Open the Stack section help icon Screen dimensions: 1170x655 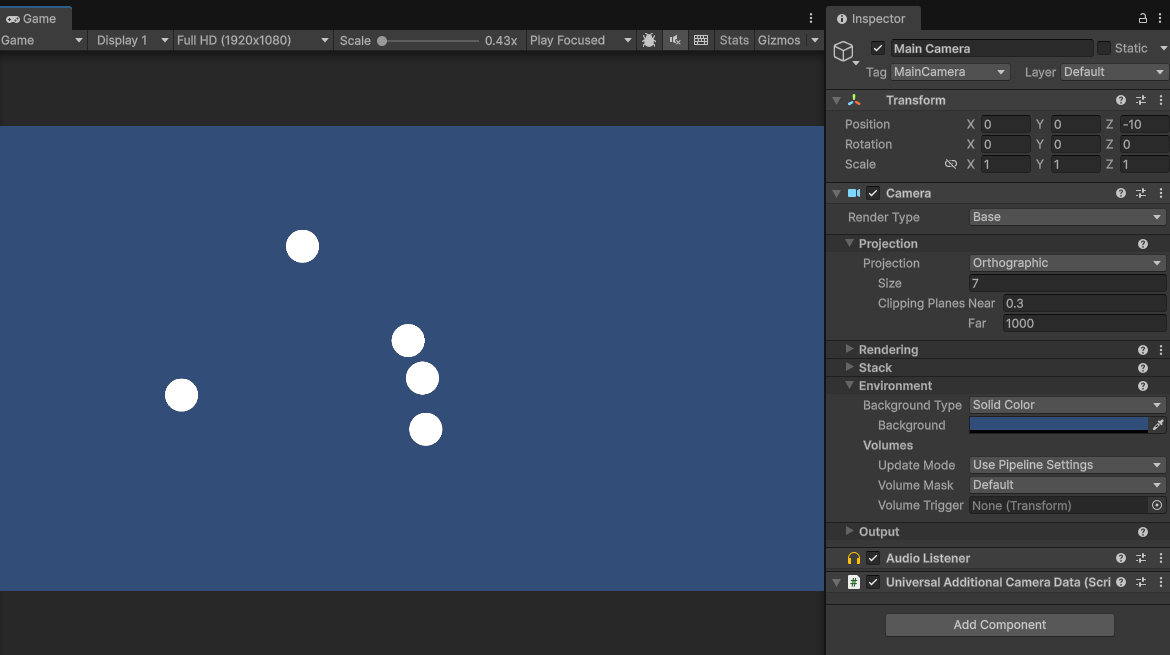click(1142, 368)
